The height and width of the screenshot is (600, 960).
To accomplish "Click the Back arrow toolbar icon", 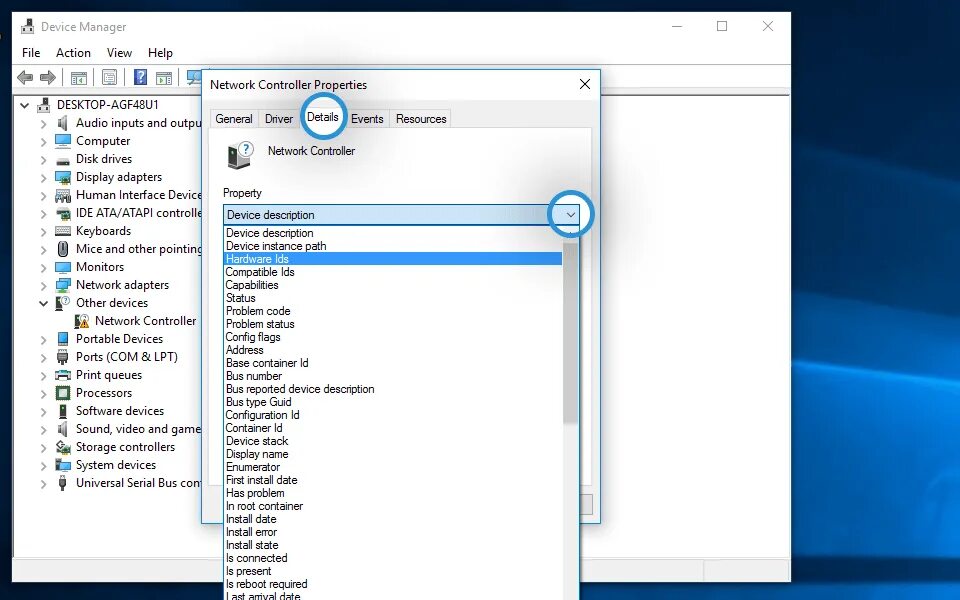I will click(x=25, y=77).
